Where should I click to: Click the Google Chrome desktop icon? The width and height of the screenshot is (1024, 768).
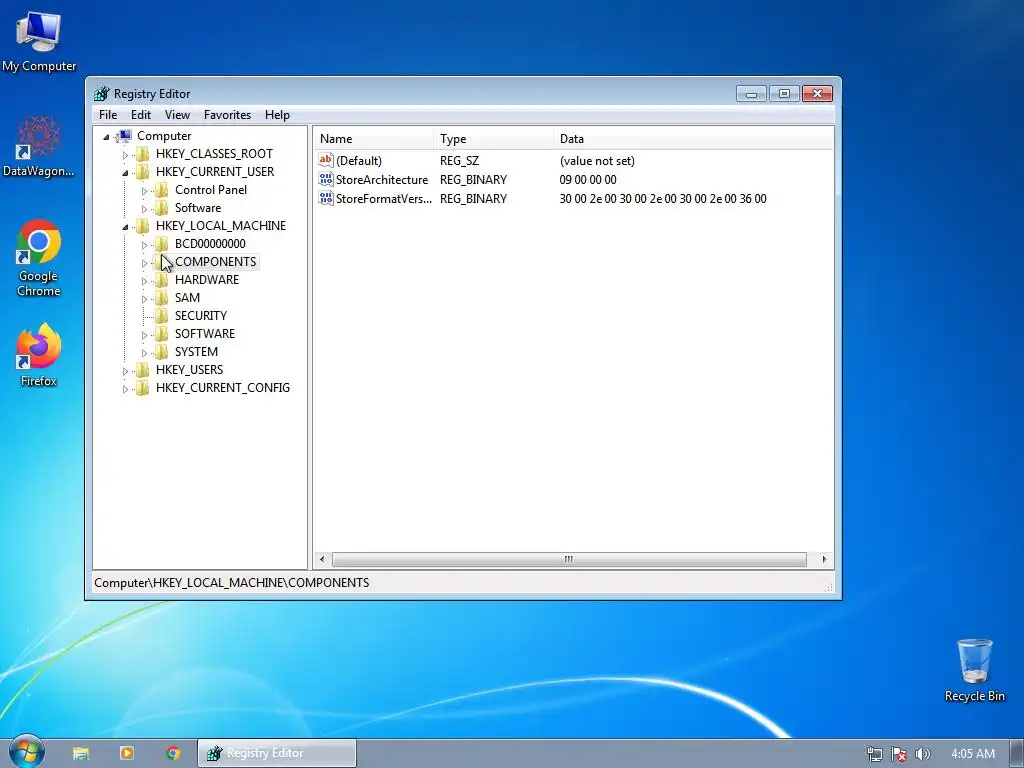click(39, 258)
